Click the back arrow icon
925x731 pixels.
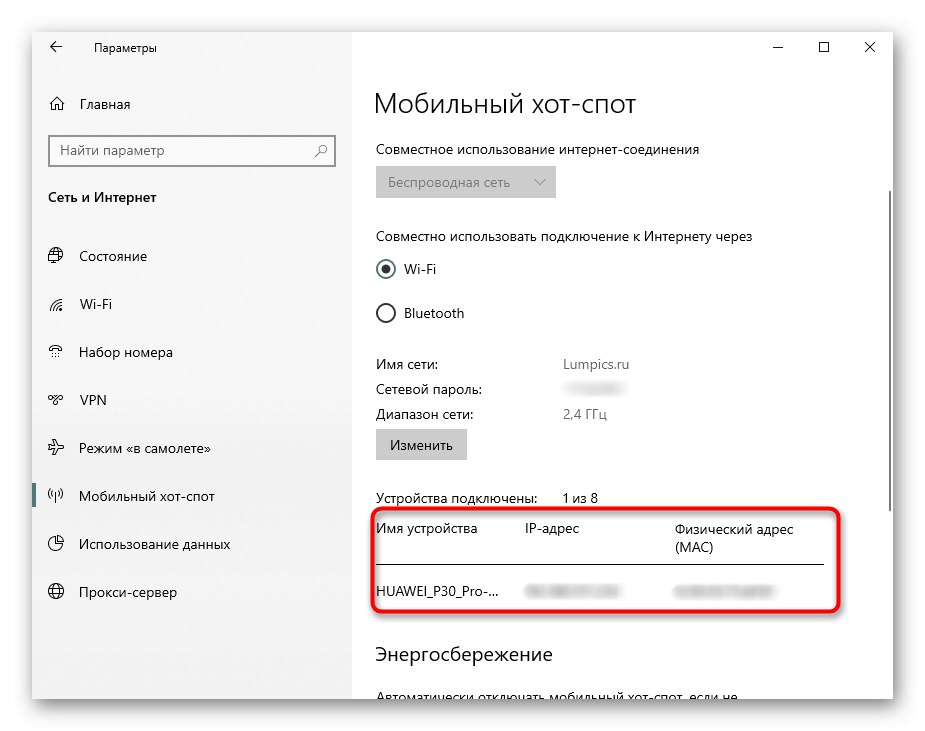(x=56, y=47)
